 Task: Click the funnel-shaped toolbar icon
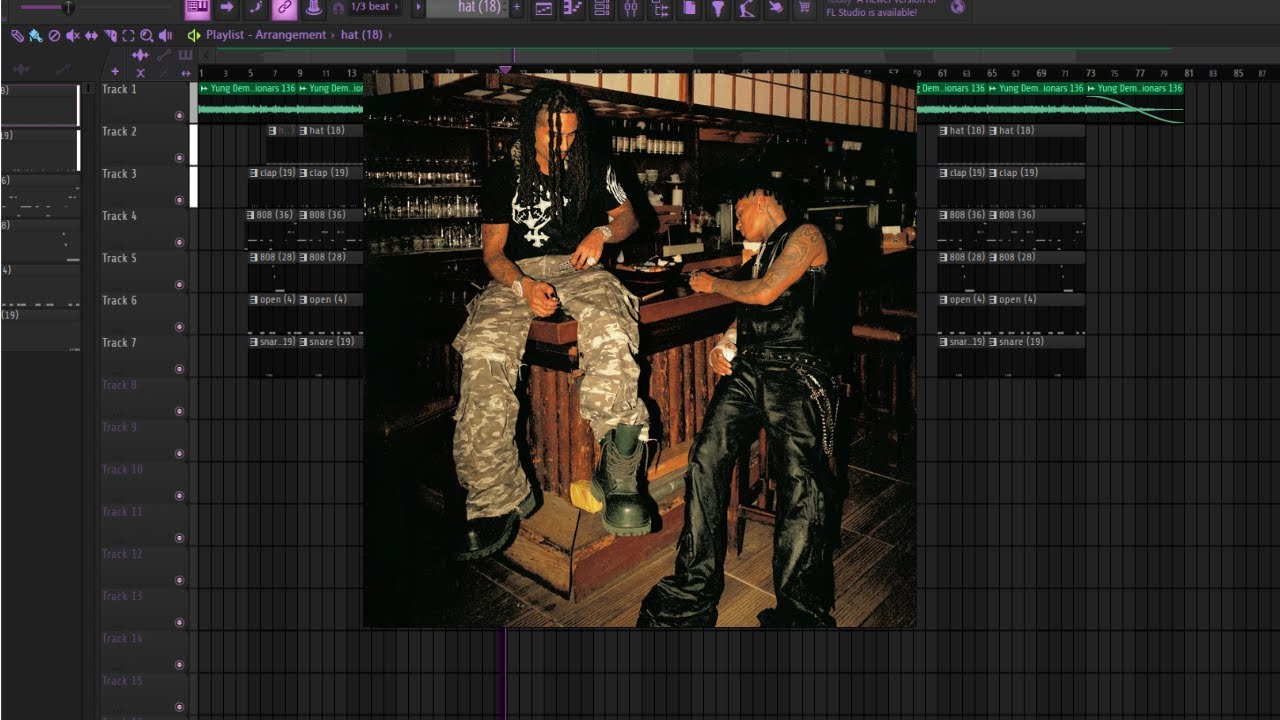point(718,8)
